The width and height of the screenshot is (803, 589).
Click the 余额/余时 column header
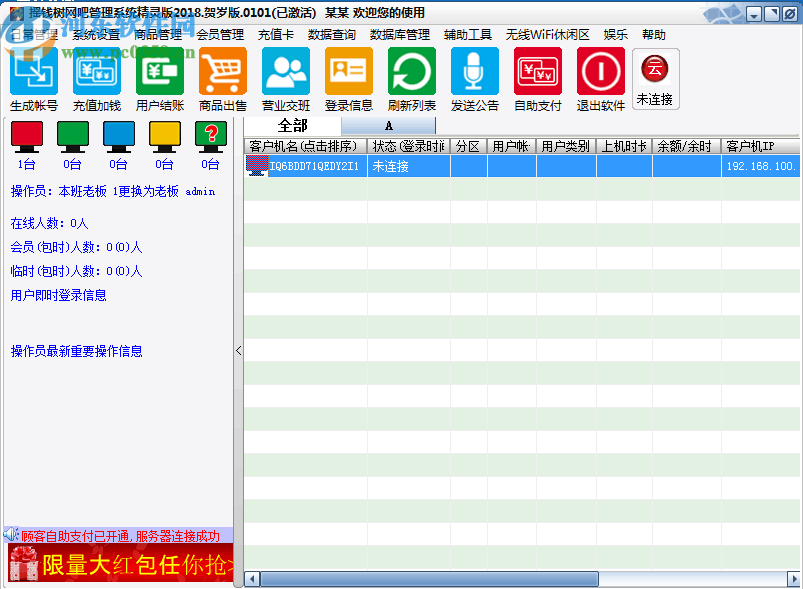coord(687,146)
